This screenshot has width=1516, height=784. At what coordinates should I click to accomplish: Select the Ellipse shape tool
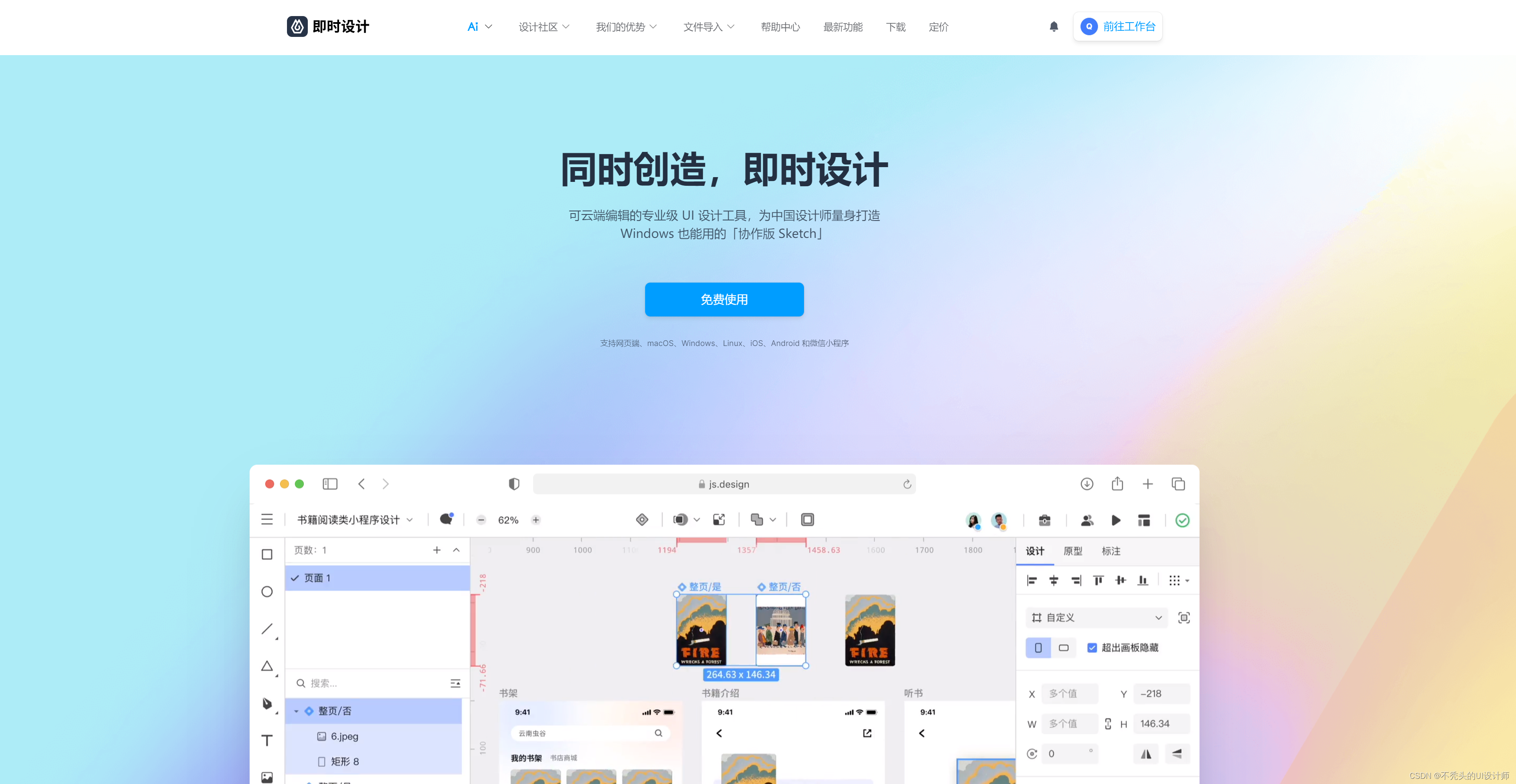[x=267, y=592]
